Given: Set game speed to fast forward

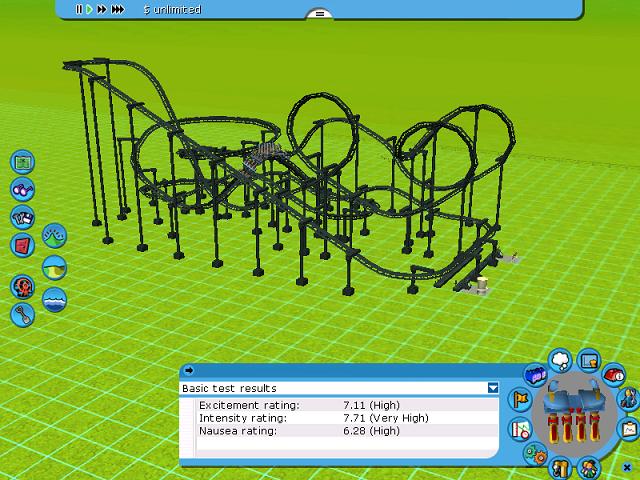Looking at the screenshot, I should (x=102, y=9).
